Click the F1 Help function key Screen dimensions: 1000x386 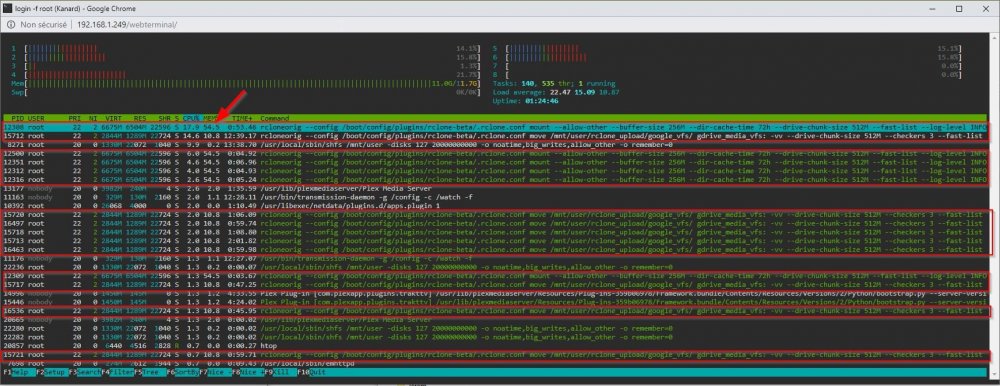tap(16, 372)
